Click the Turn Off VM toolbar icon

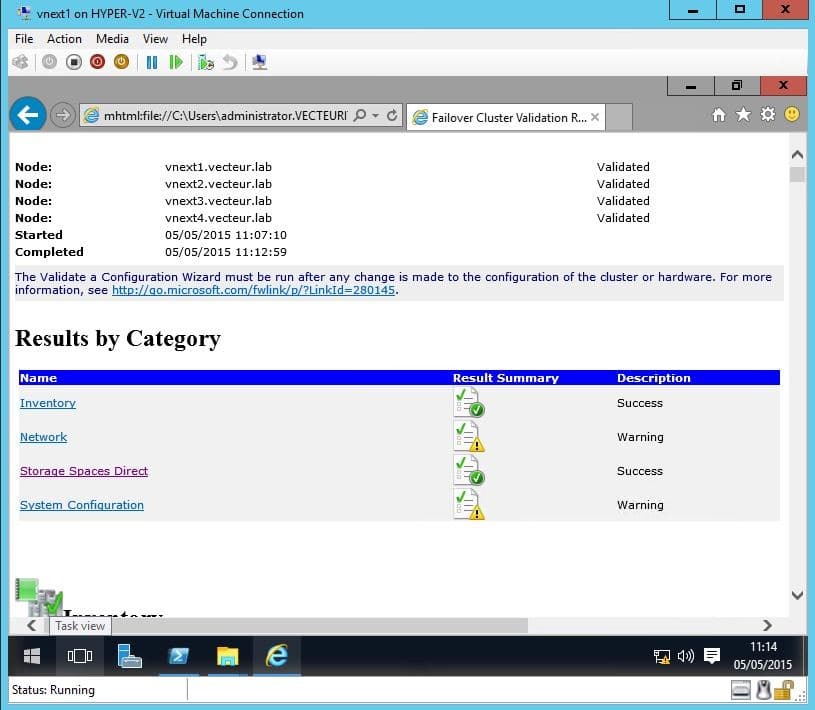[74, 62]
